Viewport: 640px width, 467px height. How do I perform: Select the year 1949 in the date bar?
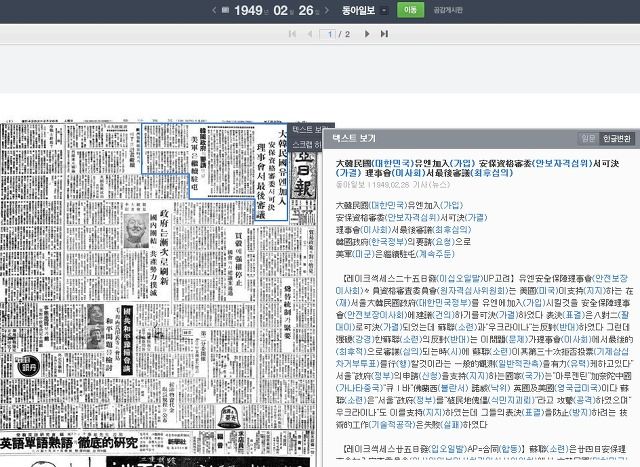248,10
